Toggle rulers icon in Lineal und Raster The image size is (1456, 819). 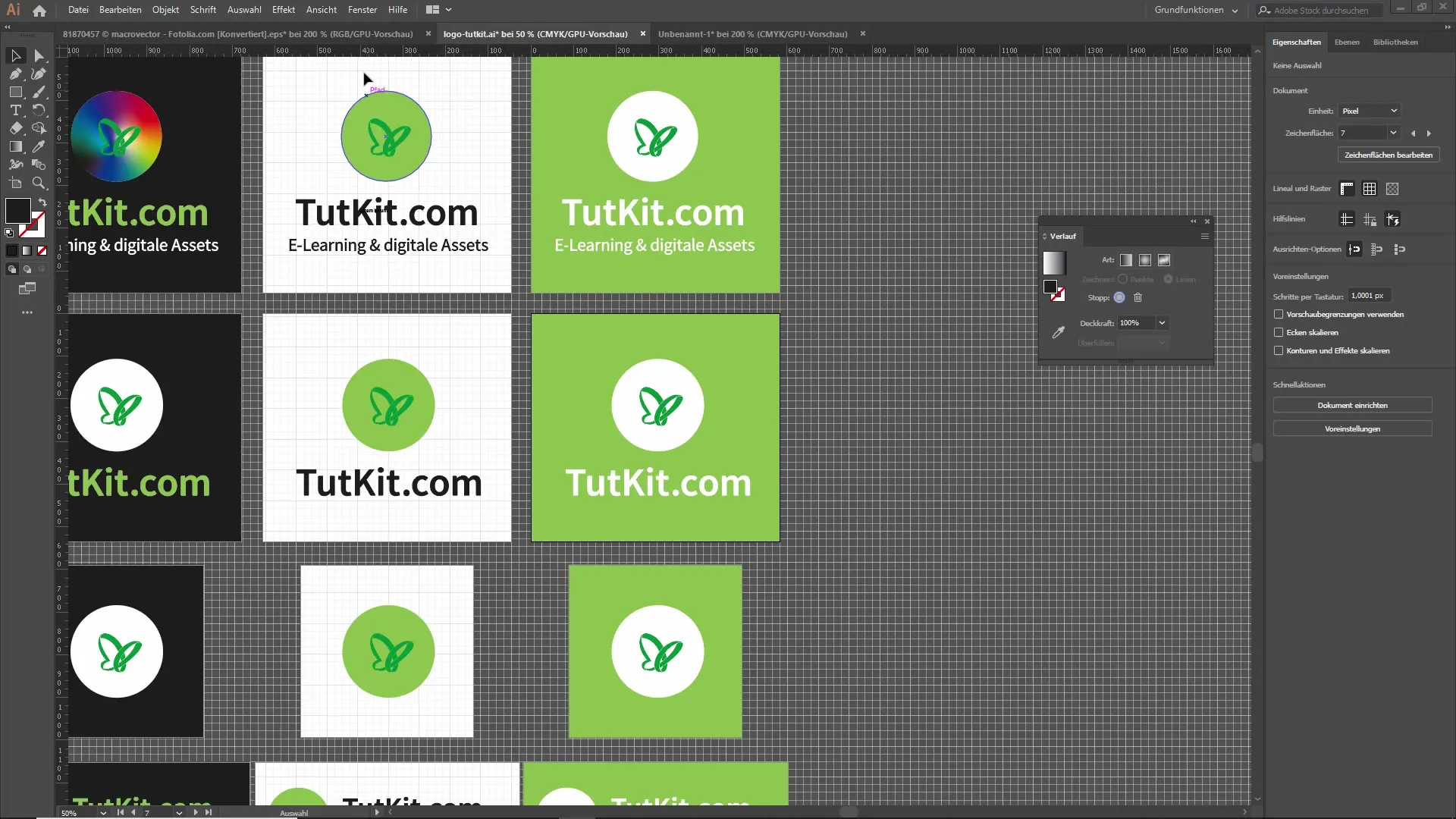1347,189
